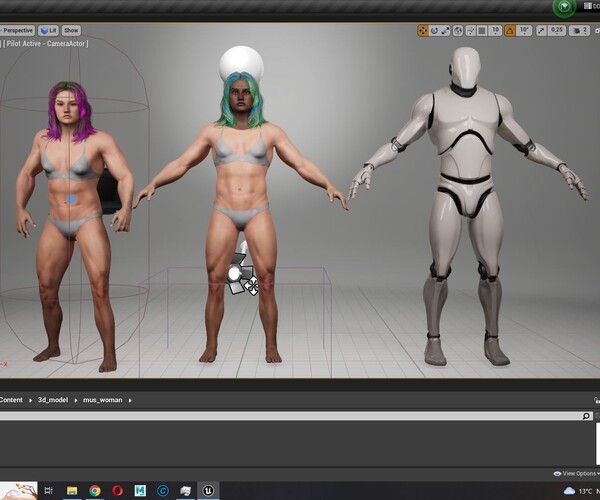The width and height of the screenshot is (600, 500).
Task: Click the Content breadcrumb folder
Action: point(11,400)
